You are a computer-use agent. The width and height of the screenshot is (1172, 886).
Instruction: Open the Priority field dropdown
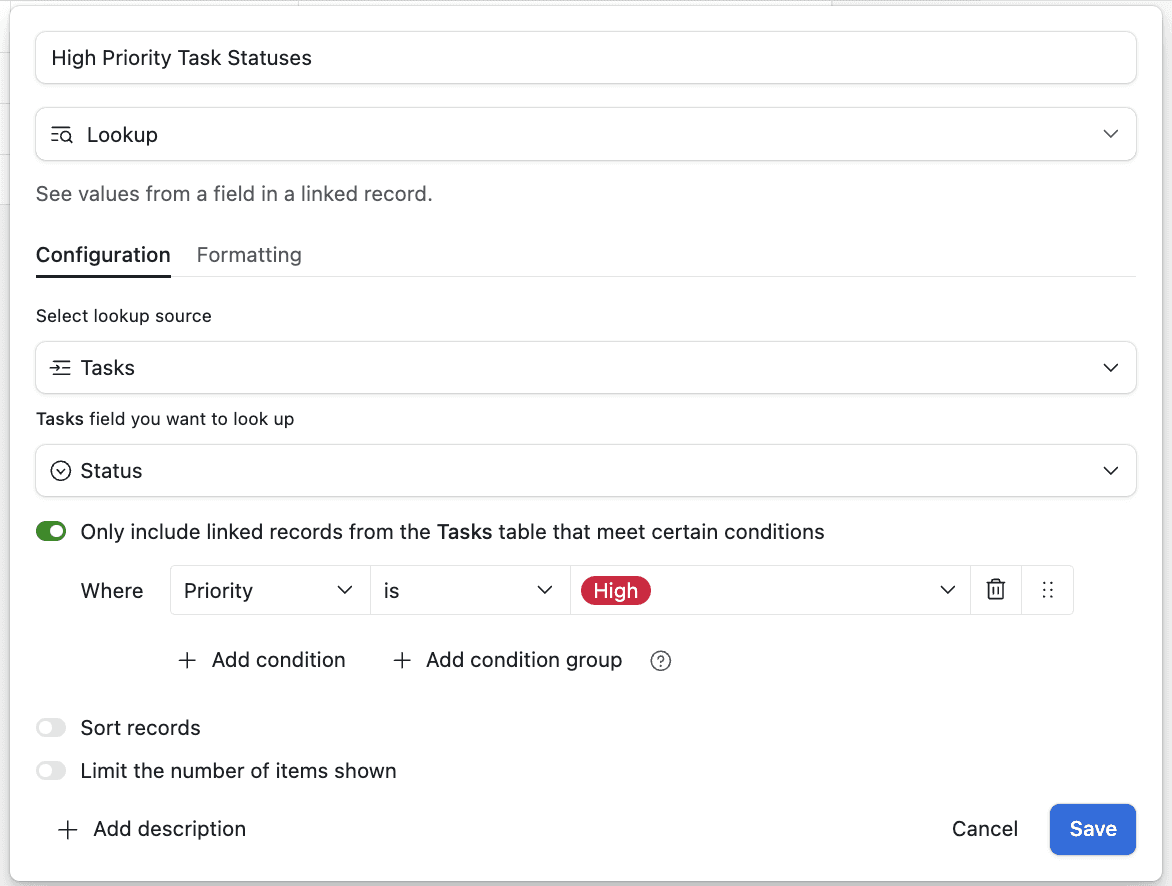(270, 590)
